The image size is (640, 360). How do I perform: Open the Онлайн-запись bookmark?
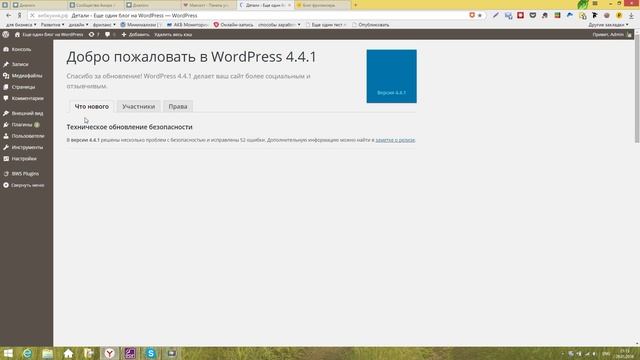233,25
